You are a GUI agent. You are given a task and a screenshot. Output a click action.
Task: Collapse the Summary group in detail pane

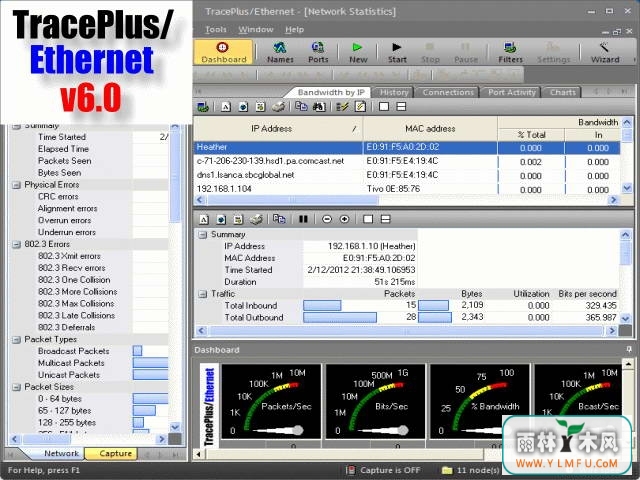tap(202, 235)
